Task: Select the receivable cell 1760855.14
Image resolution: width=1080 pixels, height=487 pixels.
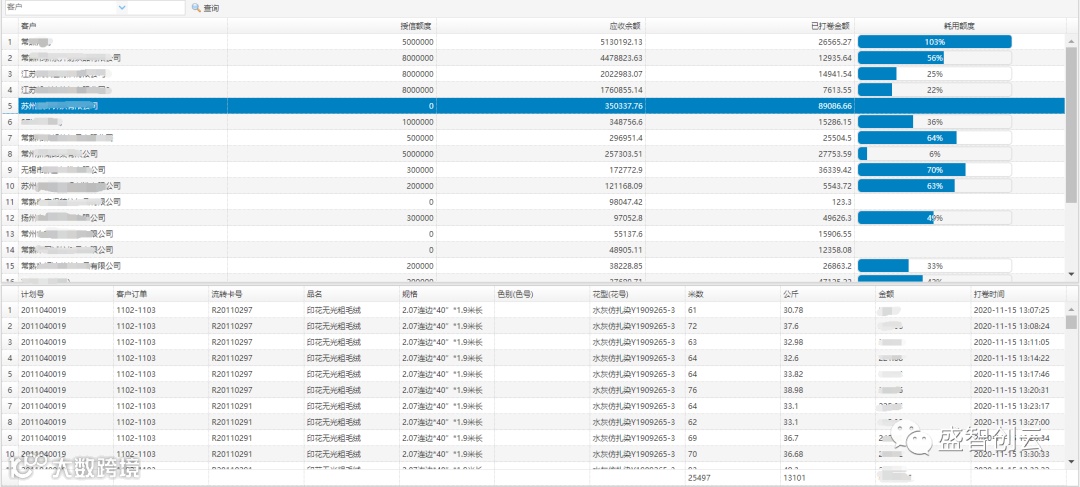Action: (x=621, y=90)
